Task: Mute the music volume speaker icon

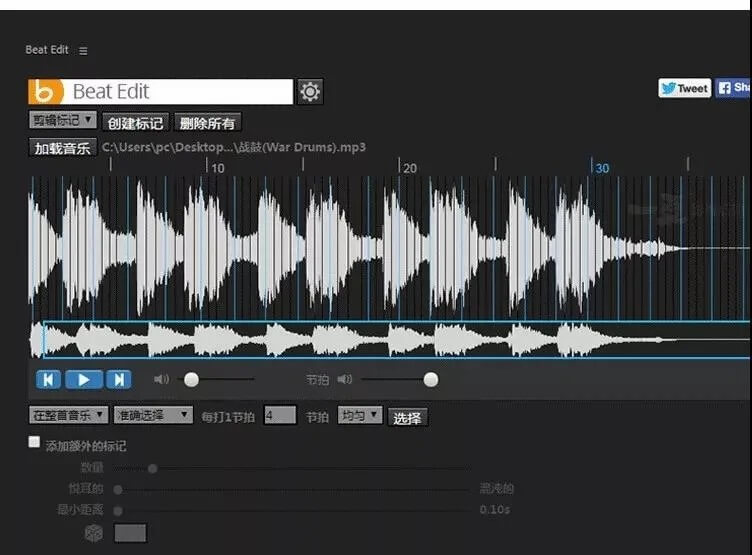Action: (x=161, y=379)
